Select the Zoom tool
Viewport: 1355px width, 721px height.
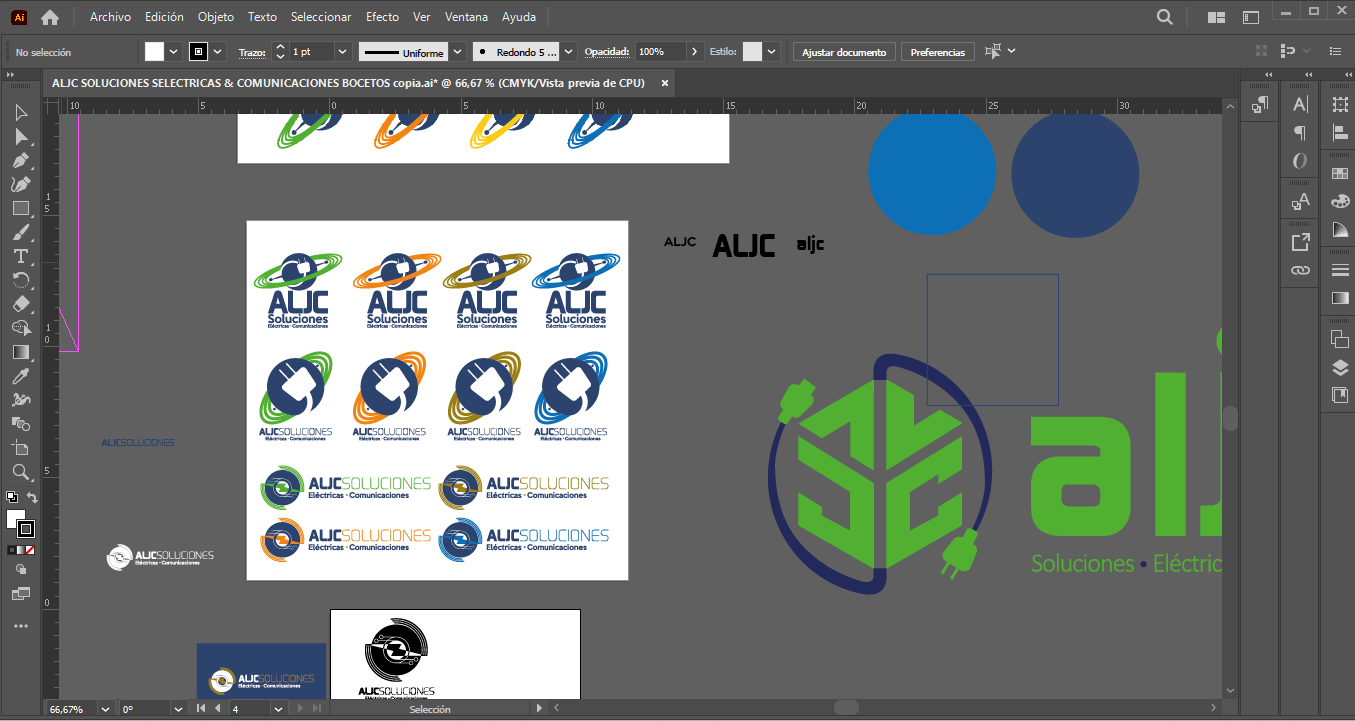pos(21,471)
